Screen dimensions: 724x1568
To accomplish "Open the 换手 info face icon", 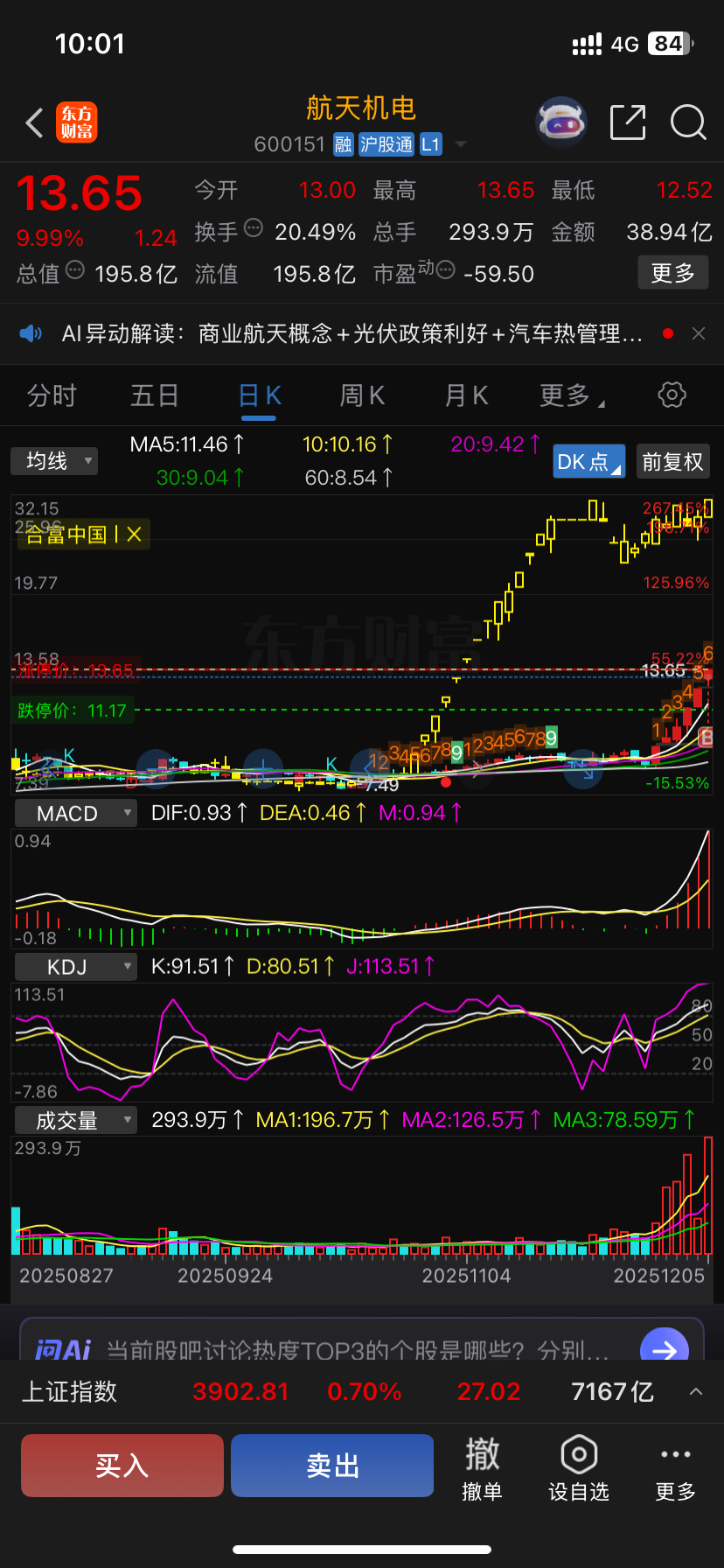I will [254, 228].
